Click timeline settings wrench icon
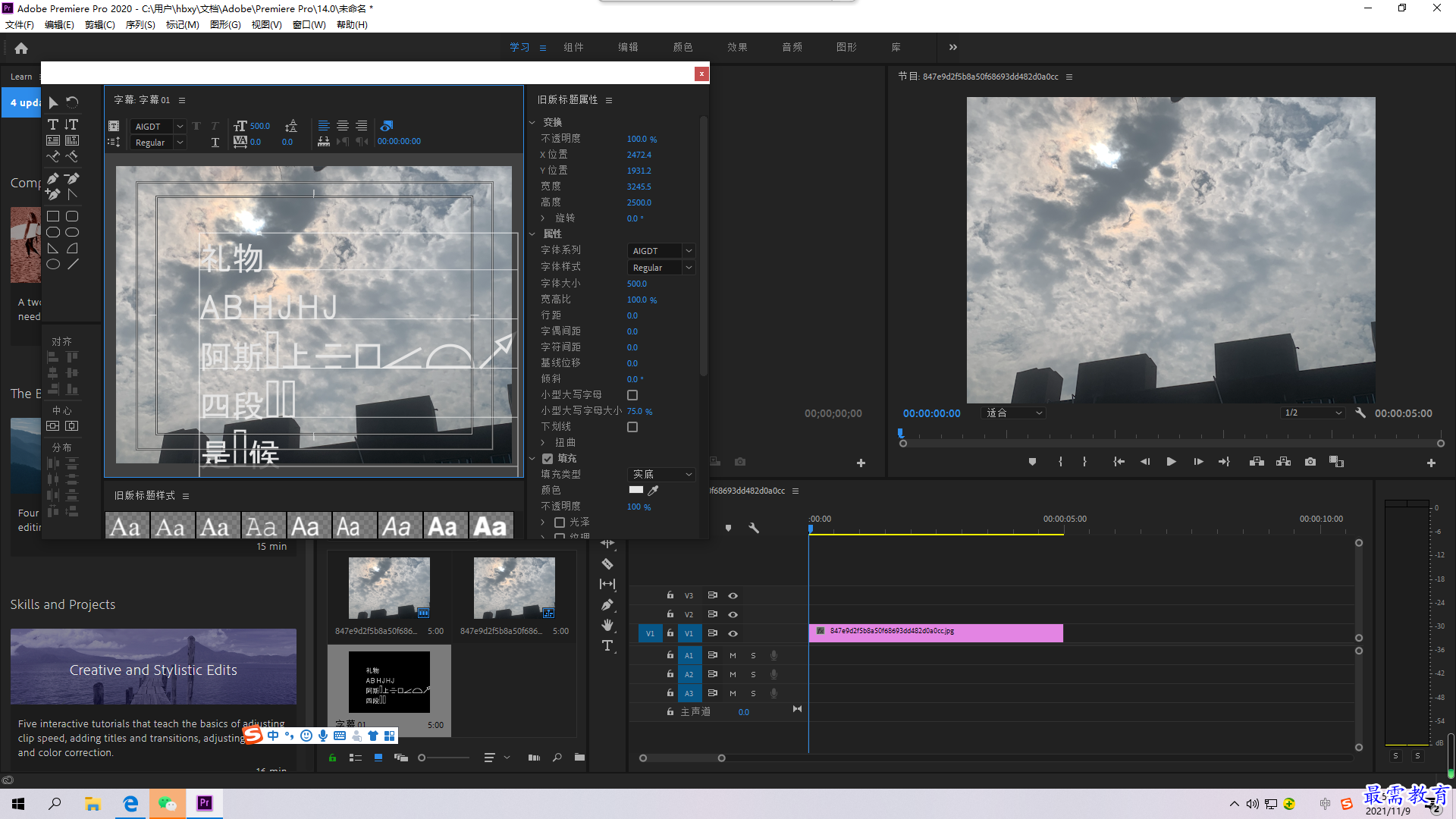Image resolution: width=1456 pixels, height=819 pixels. click(x=754, y=528)
